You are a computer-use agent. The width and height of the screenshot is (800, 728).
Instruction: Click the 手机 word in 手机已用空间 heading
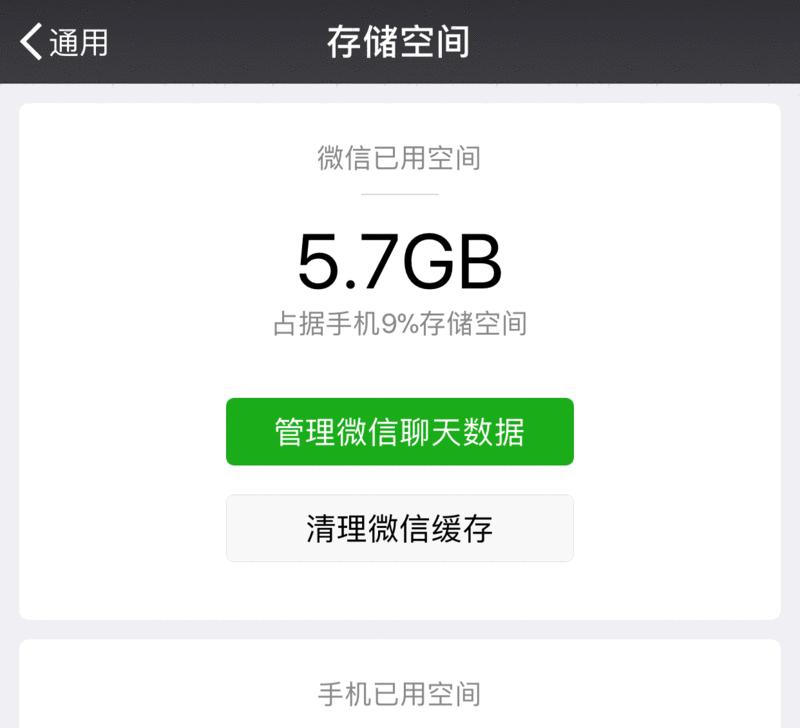pyautogui.click(x=344, y=694)
